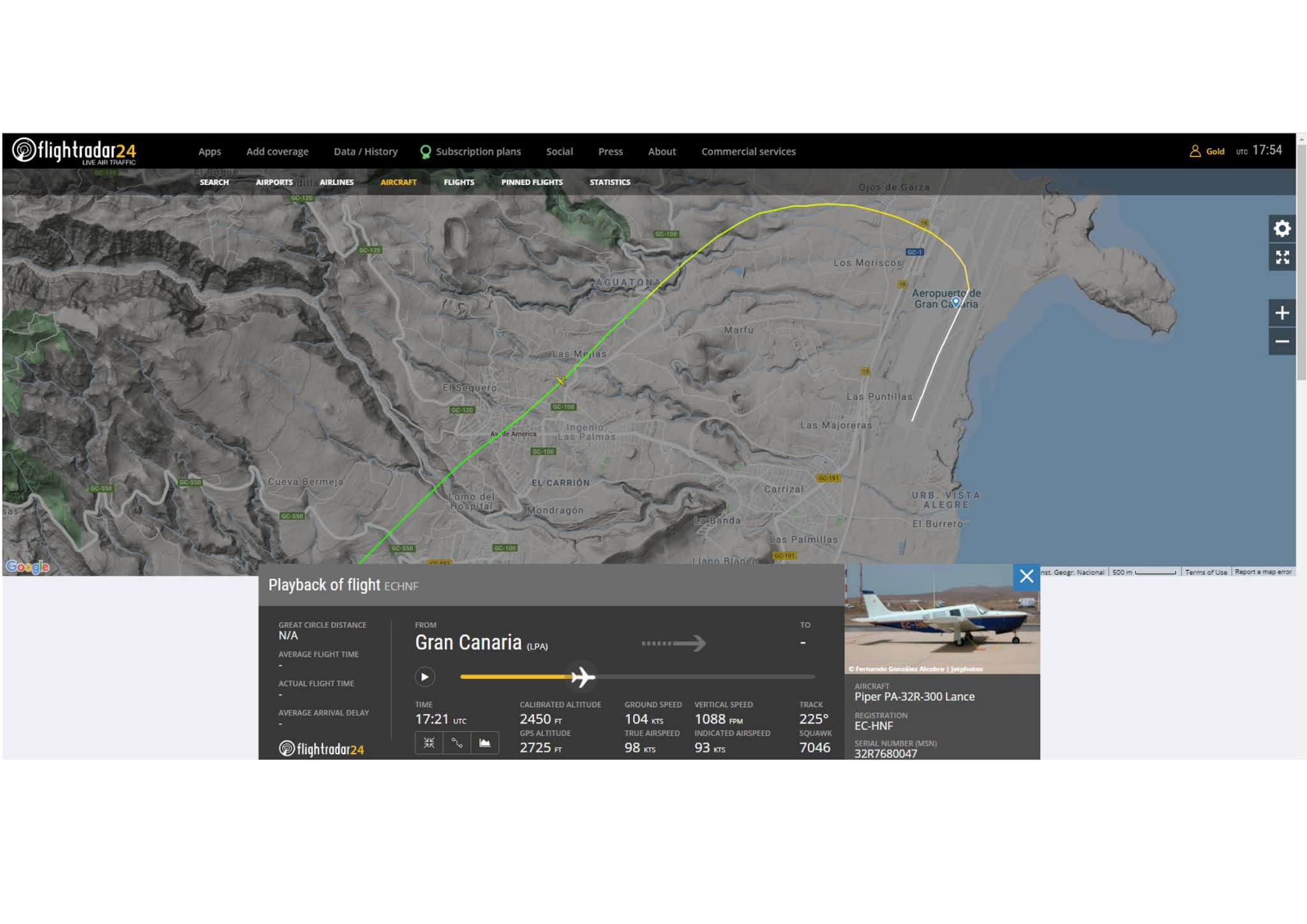Open Subscription plans page

click(x=478, y=152)
